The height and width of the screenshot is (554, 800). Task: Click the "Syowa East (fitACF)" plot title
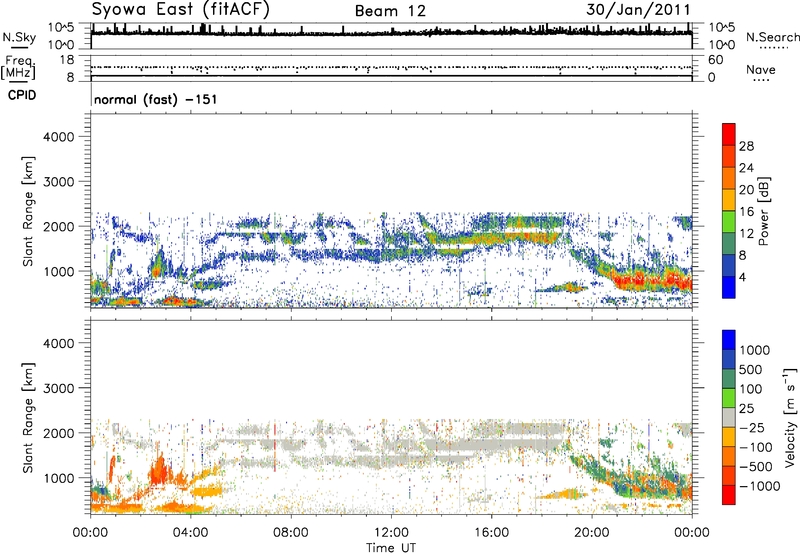coord(181,9)
